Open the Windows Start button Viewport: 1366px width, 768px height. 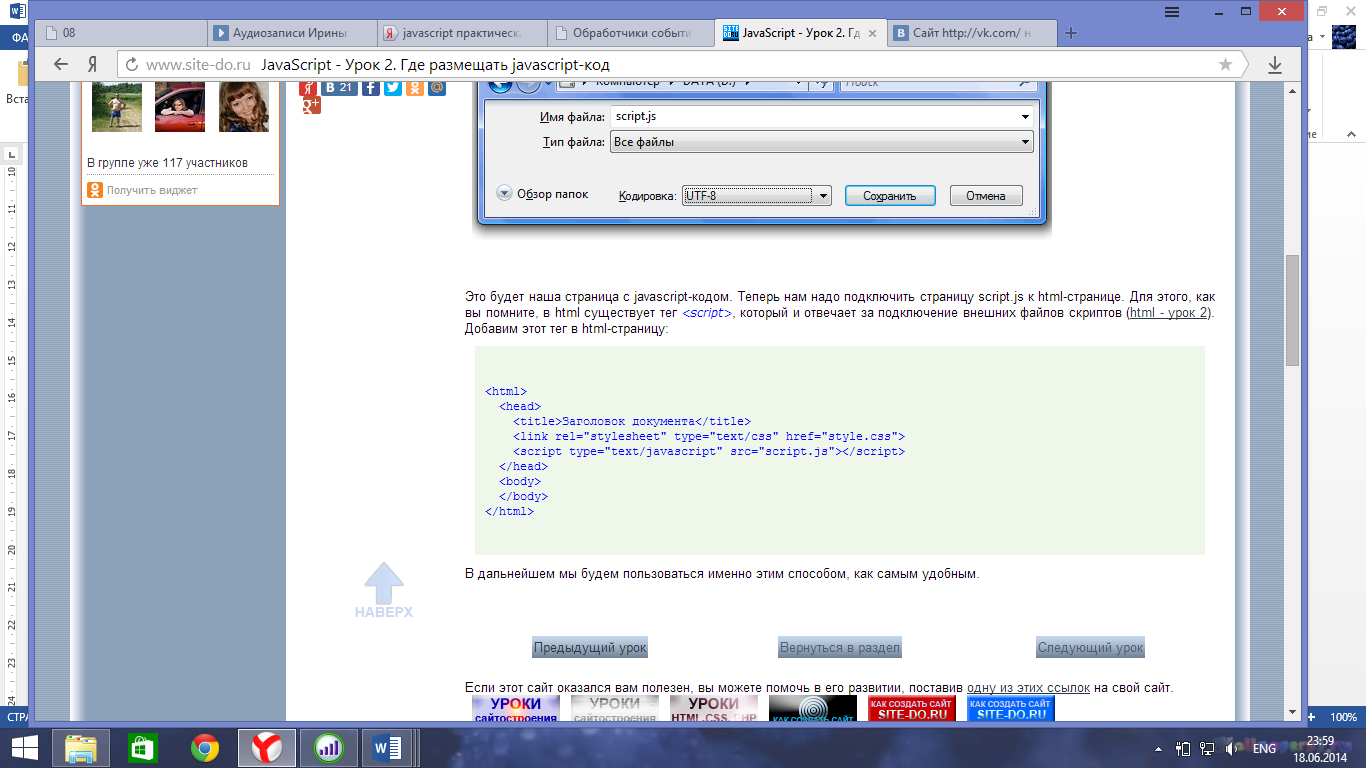pyautogui.click(x=24, y=747)
